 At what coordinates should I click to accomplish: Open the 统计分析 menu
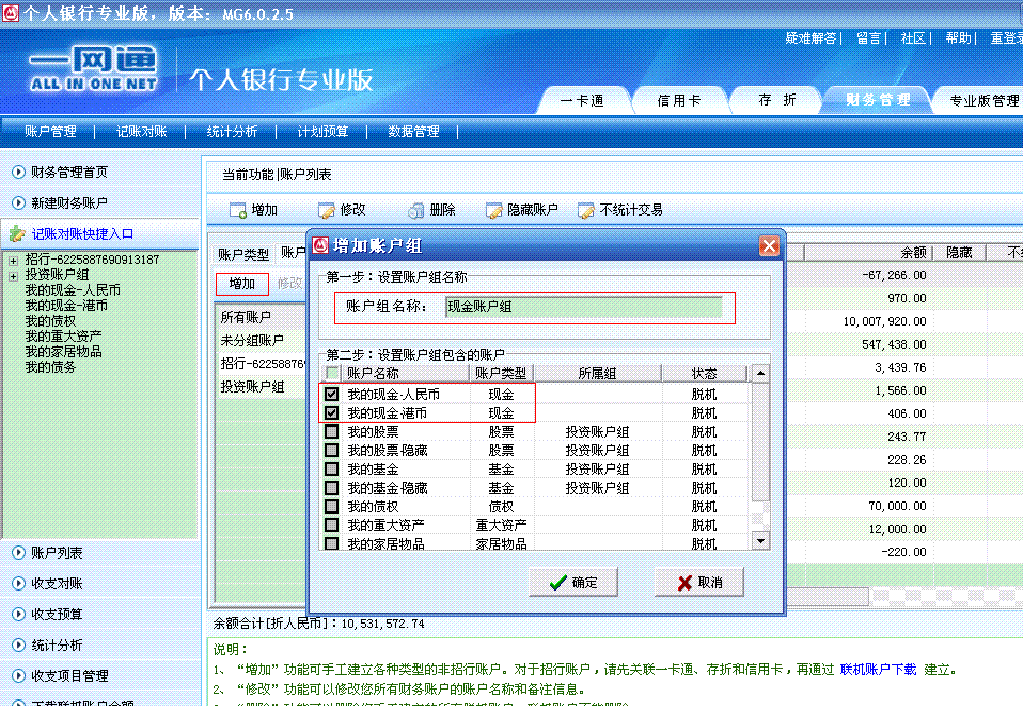(231, 131)
